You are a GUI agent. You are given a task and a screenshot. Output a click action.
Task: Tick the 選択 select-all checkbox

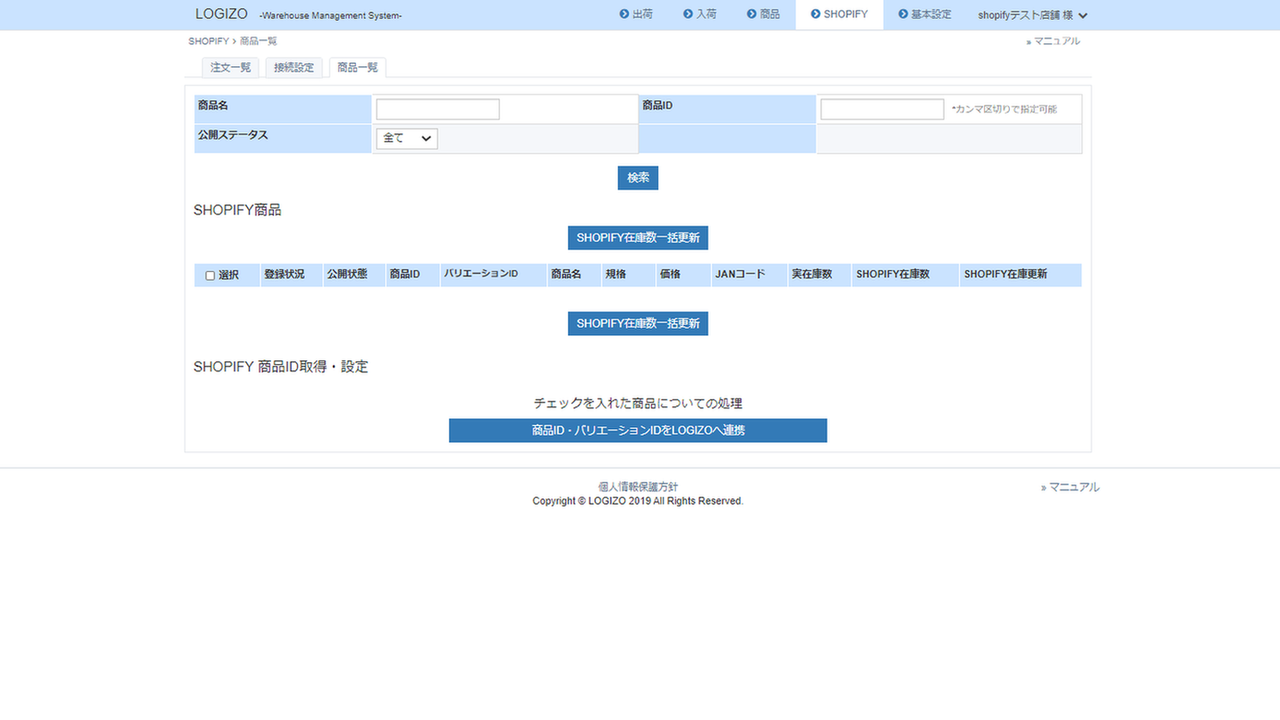point(210,275)
